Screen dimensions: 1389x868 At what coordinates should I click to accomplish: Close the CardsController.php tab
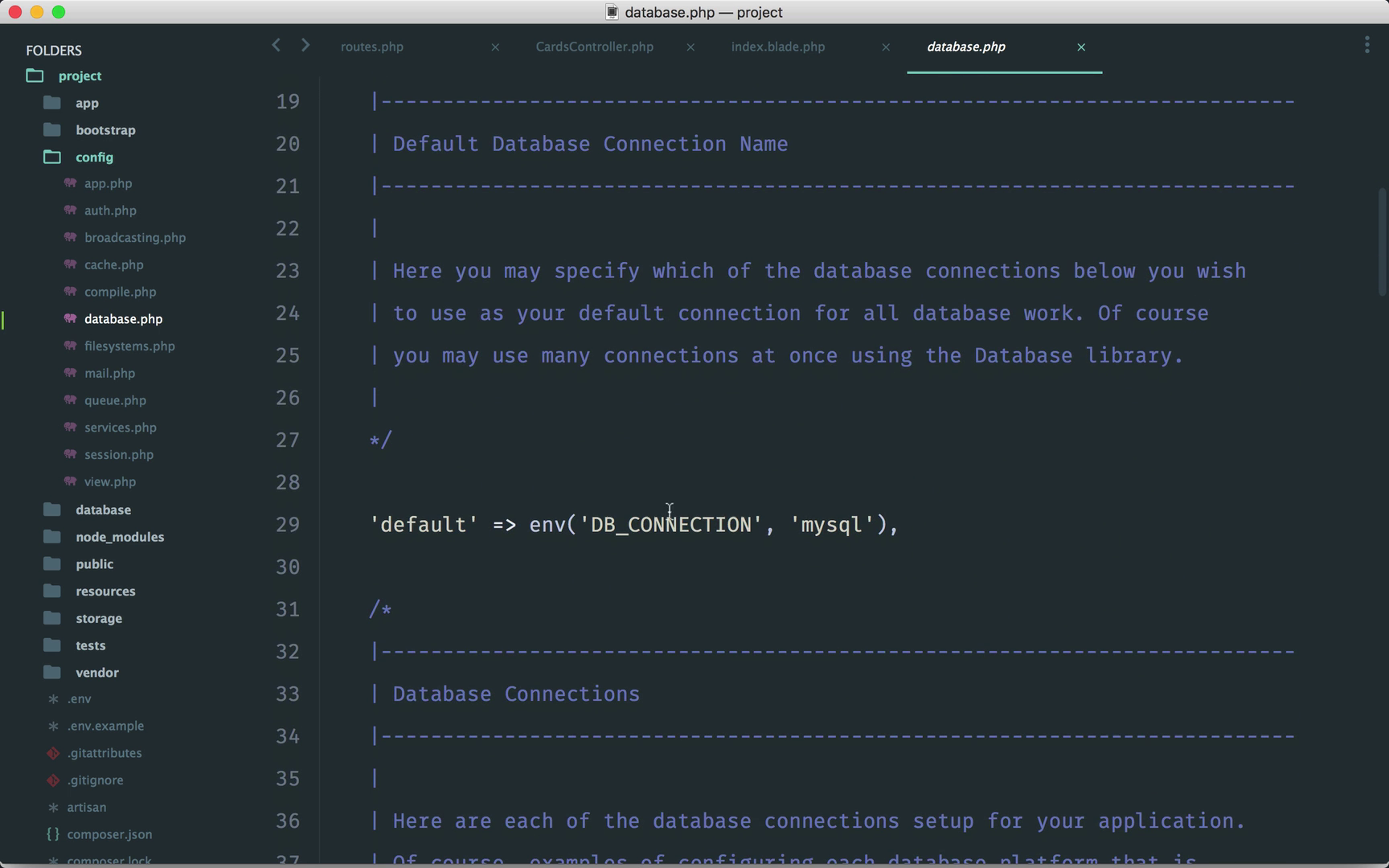(690, 47)
